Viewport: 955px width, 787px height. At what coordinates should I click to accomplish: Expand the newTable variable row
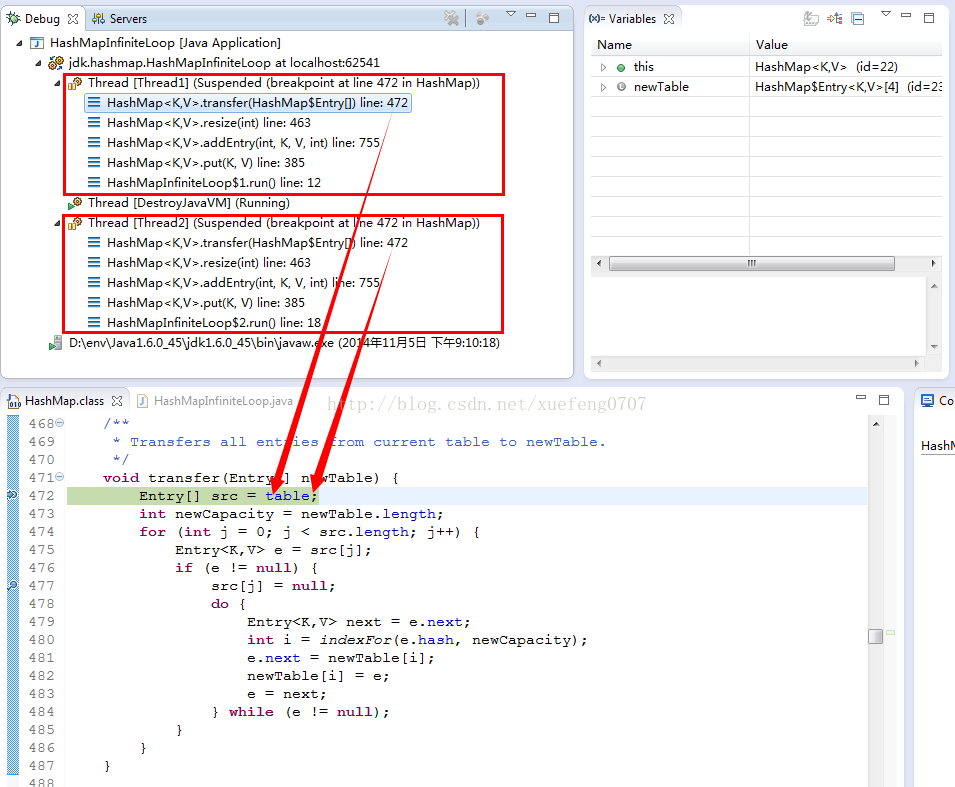point(603,87)
